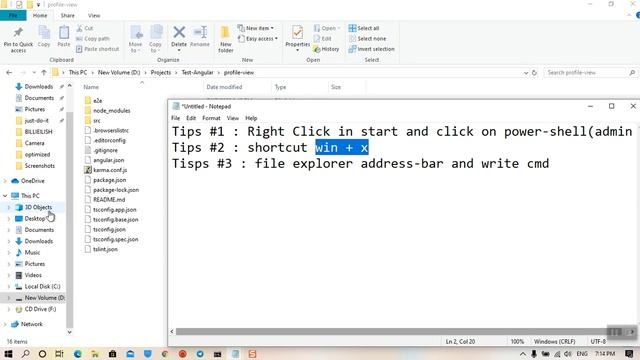Viewport: 640px width, 360px height.
Task: Collapse the This PC tree node
Action: coord(5,196)
